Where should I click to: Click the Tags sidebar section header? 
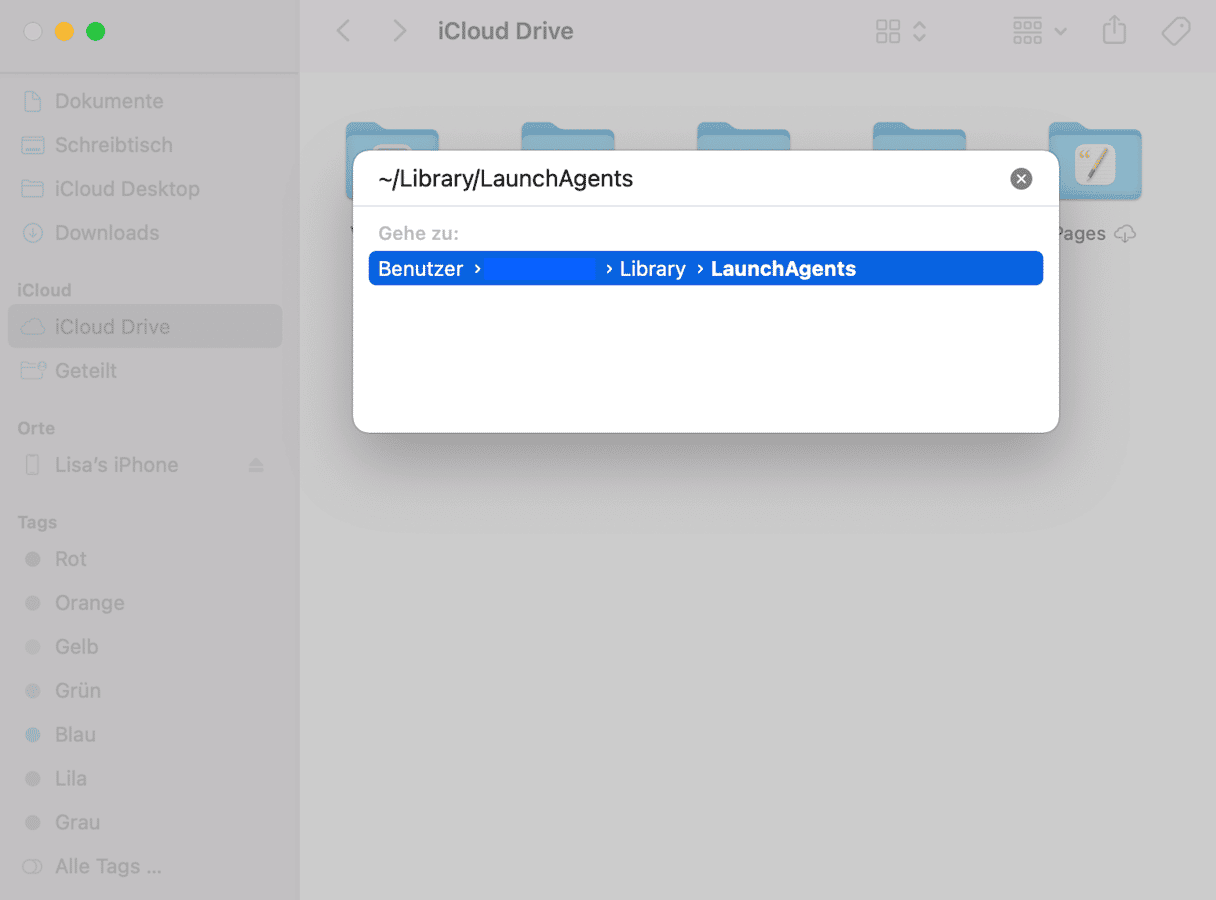[37, 522]
